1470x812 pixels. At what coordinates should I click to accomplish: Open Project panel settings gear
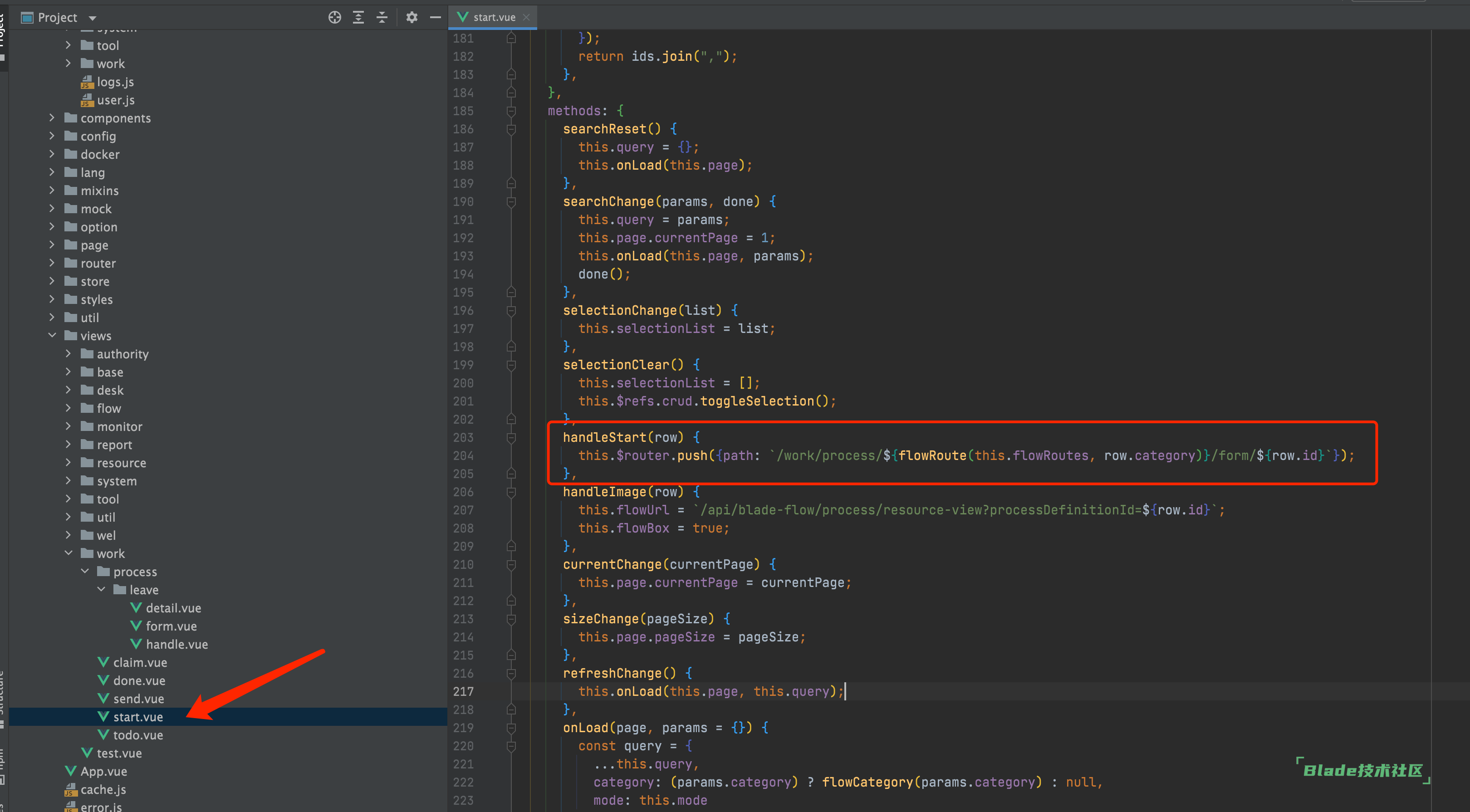pyautogui.click(x=412, y=18)
